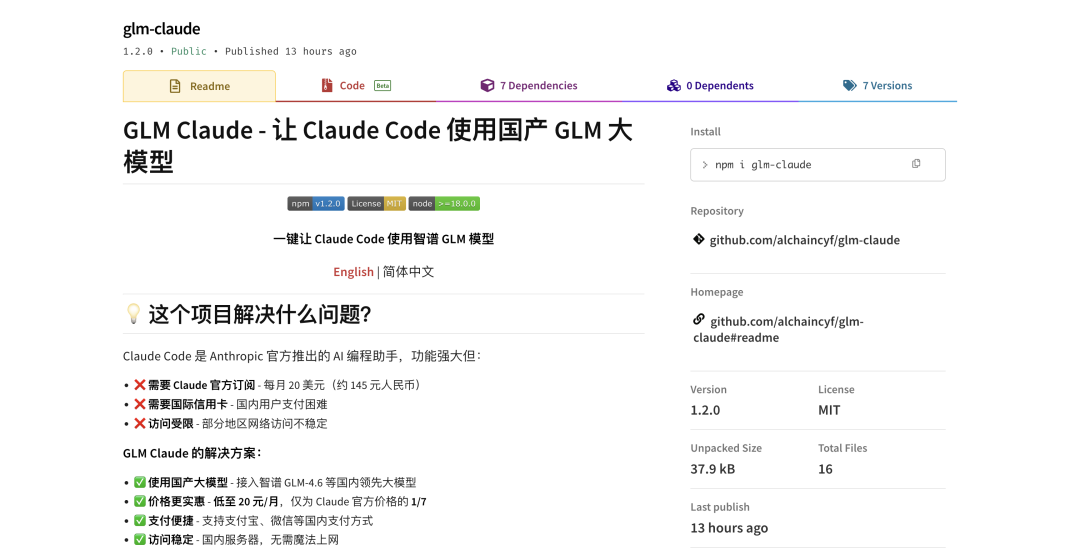Switch README language to English
Screen dimensions: 1080x555
(x=353, y=272)
